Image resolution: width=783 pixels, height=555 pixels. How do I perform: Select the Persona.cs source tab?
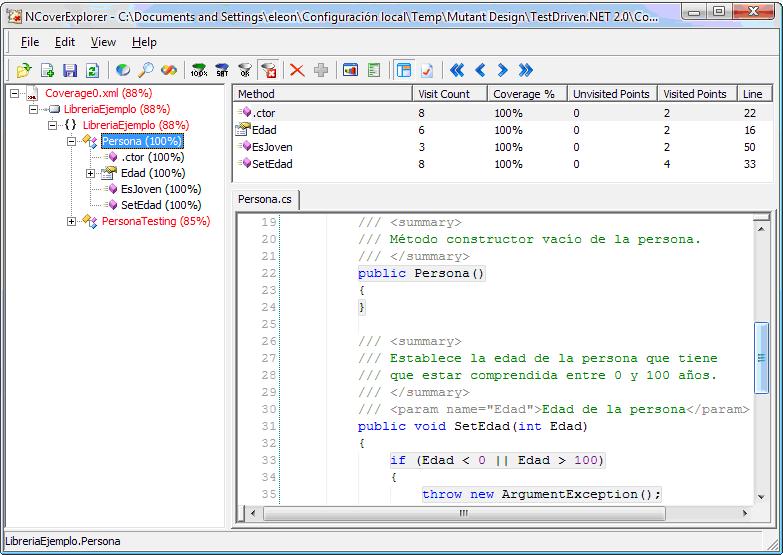coord(265,199)
